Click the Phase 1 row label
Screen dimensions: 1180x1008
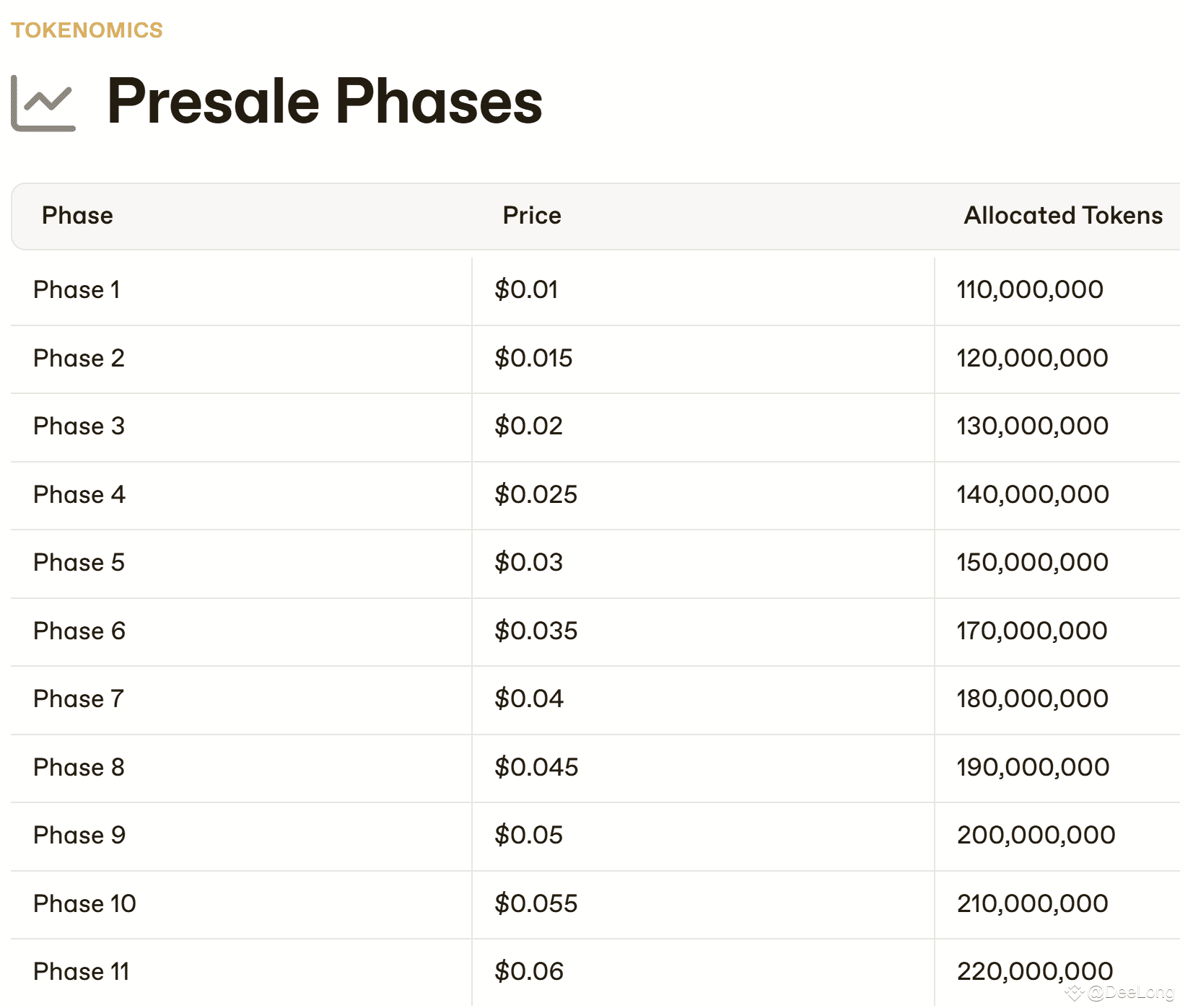coord(77,290)
